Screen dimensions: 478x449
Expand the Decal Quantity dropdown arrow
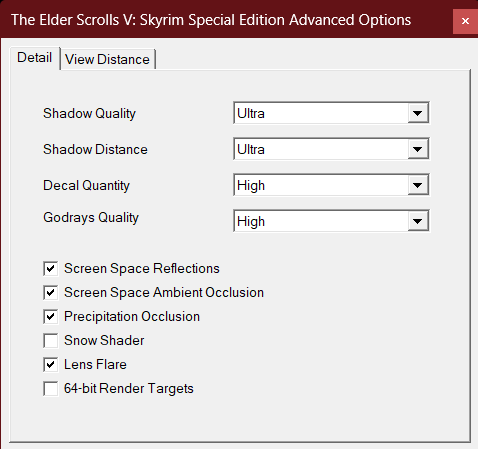[x=418, y=185]
